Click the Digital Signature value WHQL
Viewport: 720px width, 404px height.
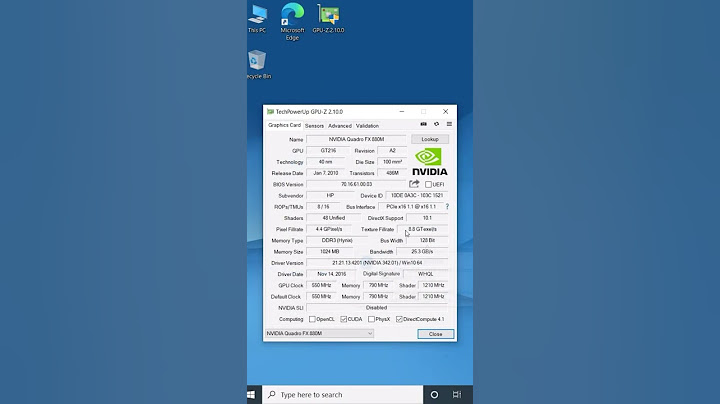425,274
